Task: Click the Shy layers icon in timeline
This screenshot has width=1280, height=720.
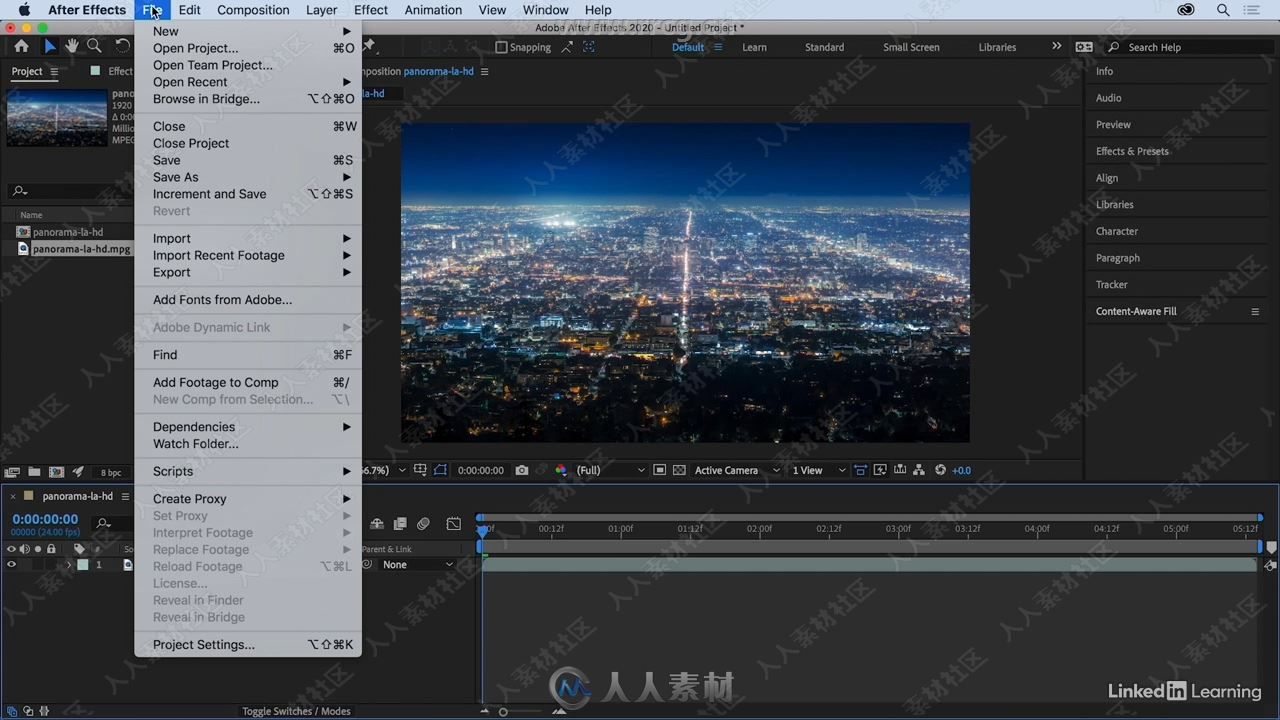Action: click(377, 523)
